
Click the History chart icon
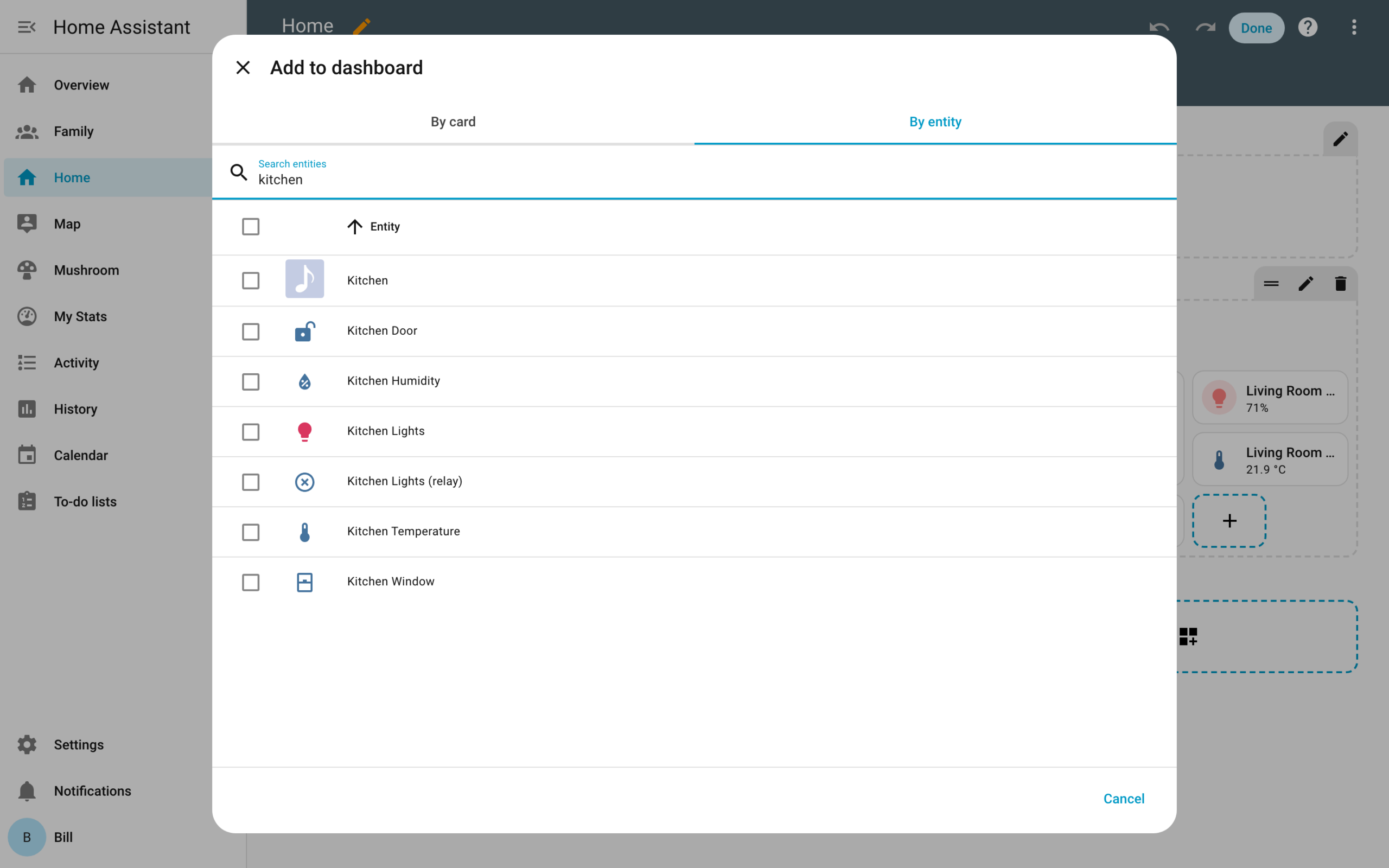(x=27, y=409)
